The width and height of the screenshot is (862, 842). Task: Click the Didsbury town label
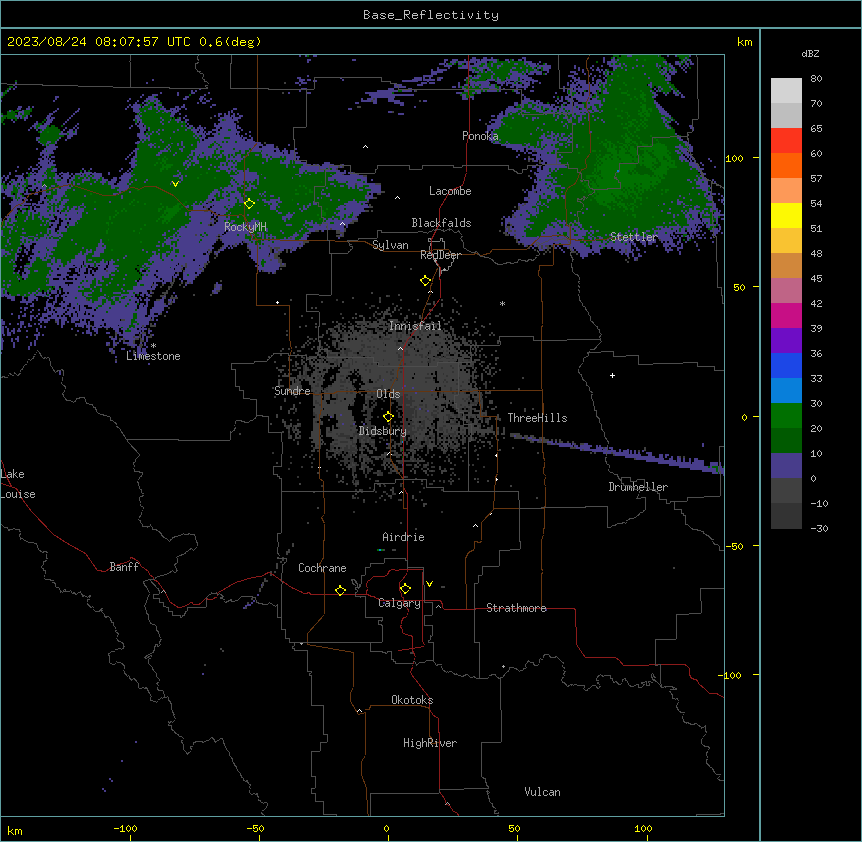coord(383,431)
